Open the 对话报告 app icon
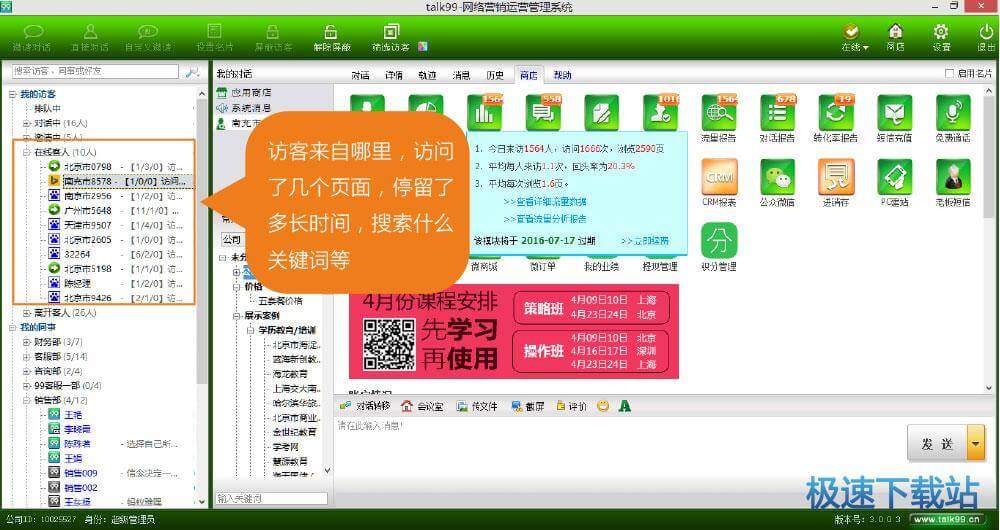This screenshot has width=1000, height=530. (777, 113)
